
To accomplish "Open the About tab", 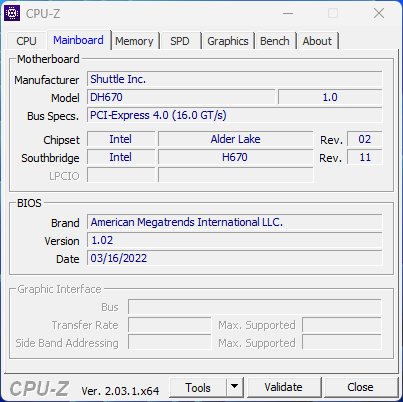I will [x=317, y=41].
